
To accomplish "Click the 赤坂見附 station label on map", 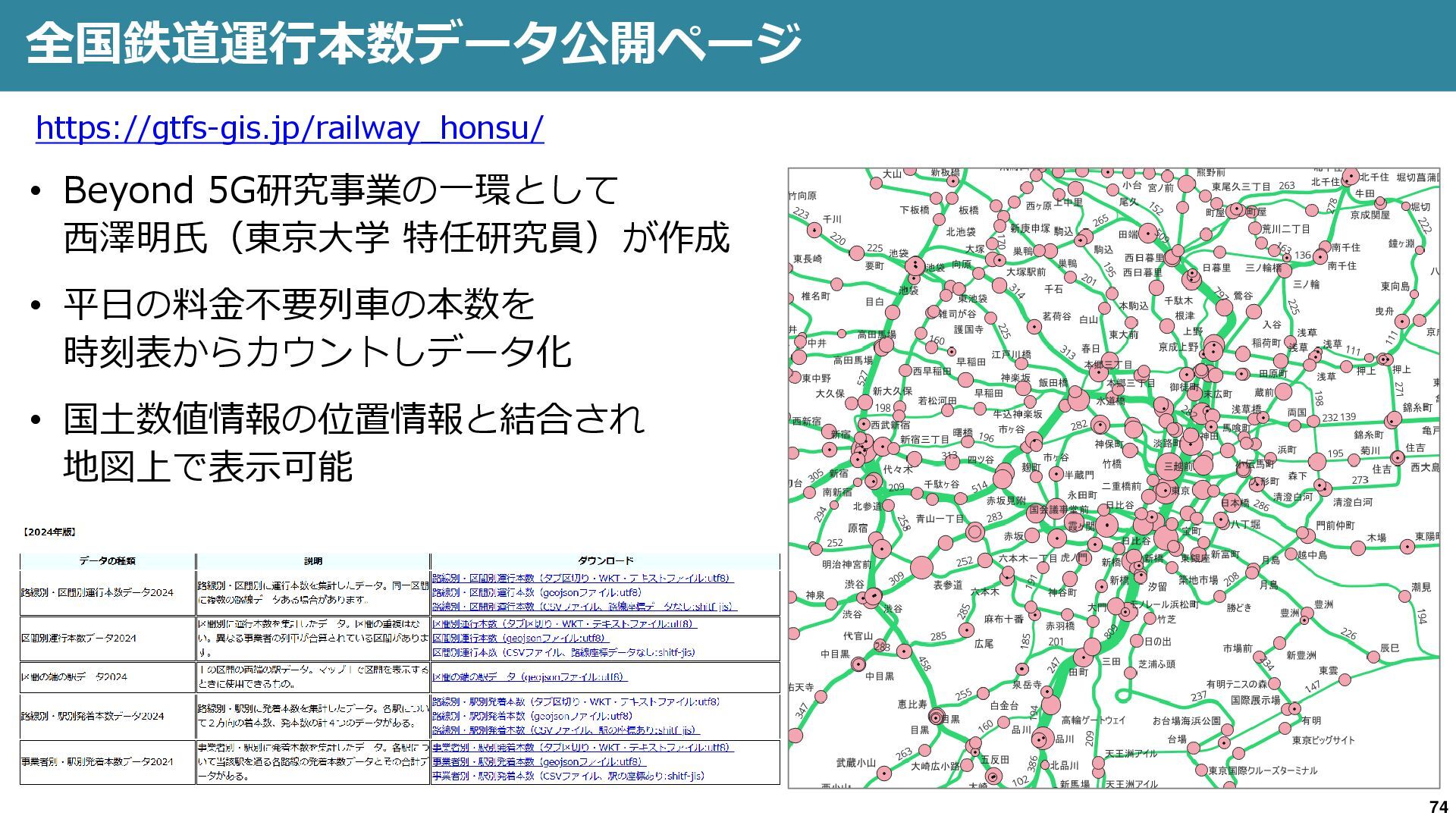I will click(1006, 501).
